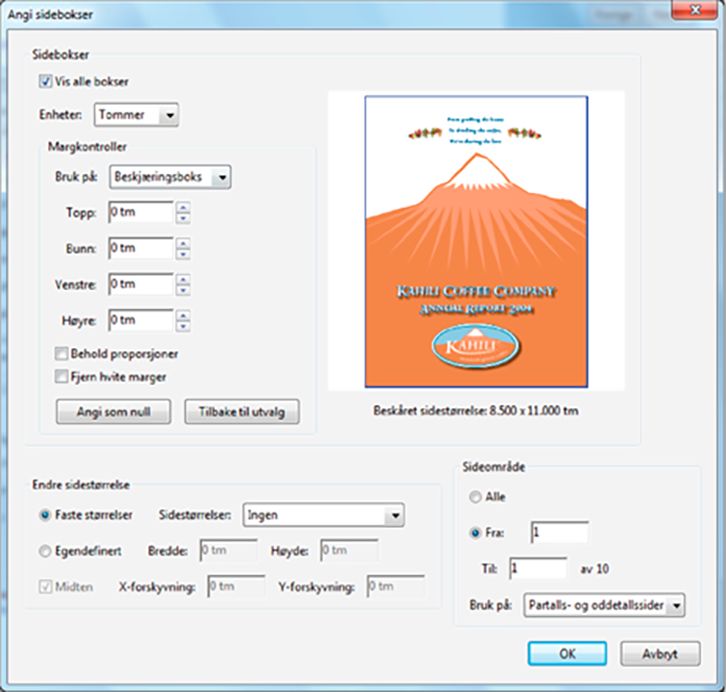Screen dimensions: 726x692
Task: Click the Bredde input field
Action: pos(228,550)
